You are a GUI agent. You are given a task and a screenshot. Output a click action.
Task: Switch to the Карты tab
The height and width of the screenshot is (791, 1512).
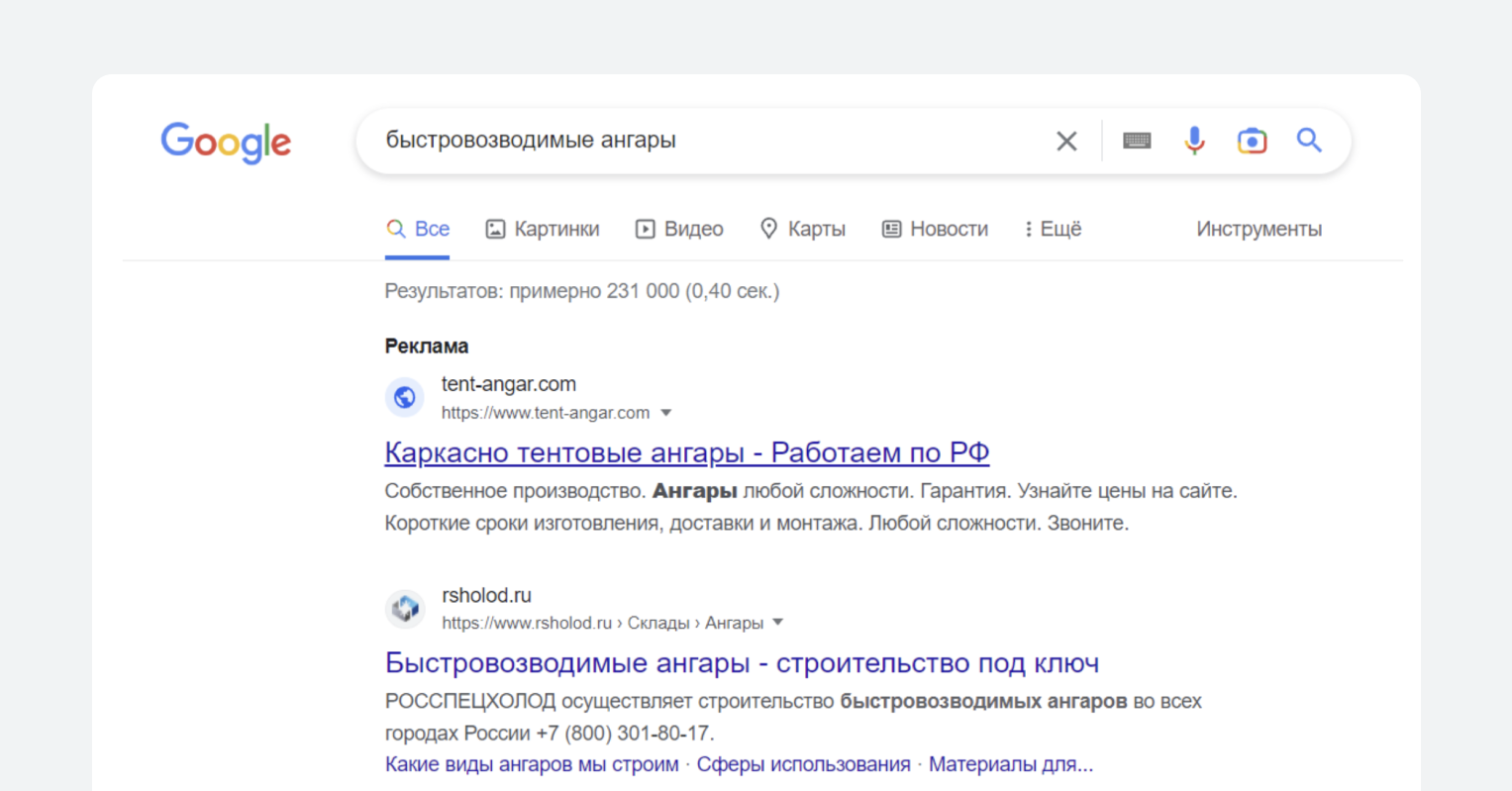pyautogui.click(x=803, y=229)
